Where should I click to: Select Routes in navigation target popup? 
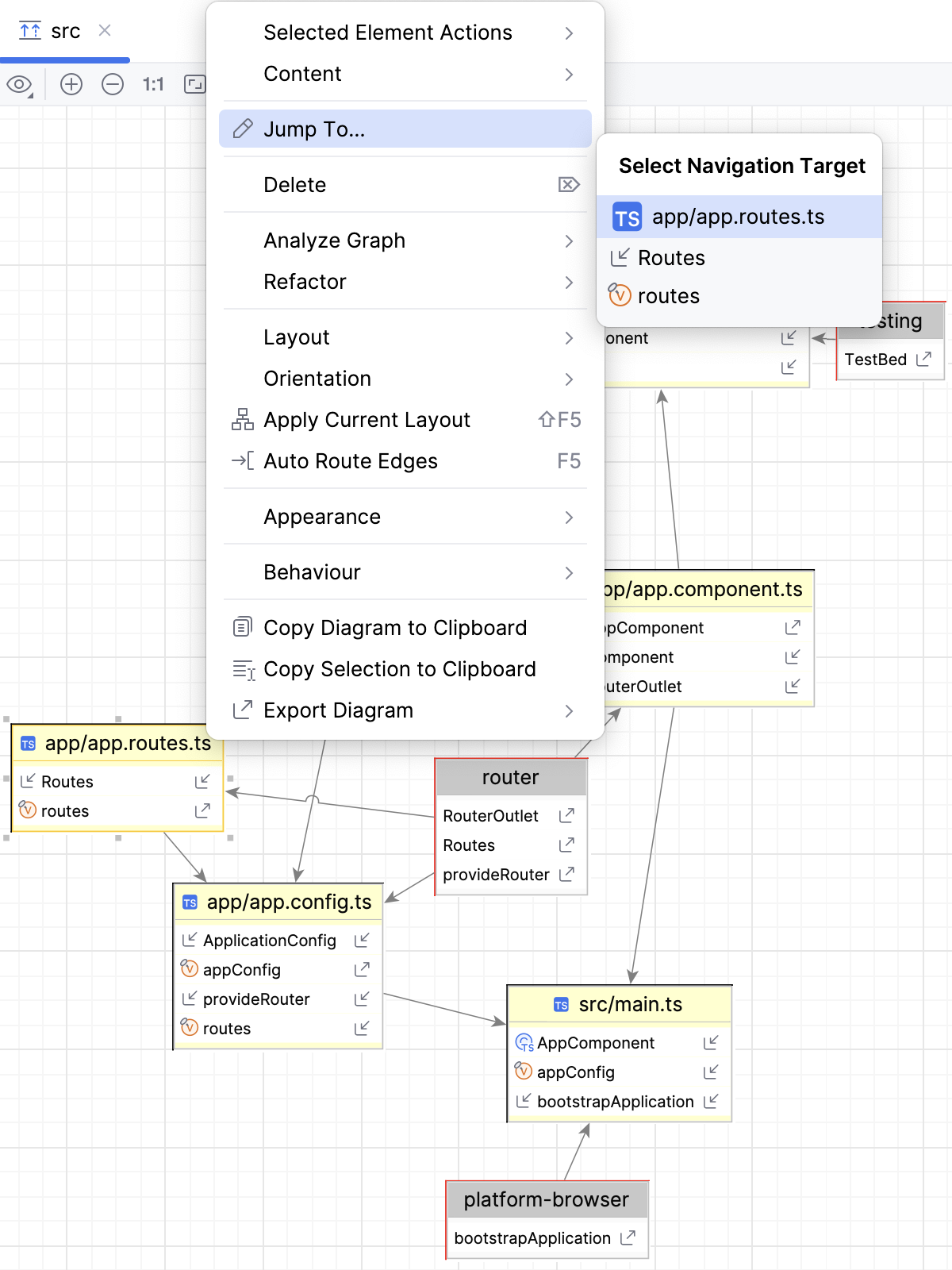click(x=739, y=258)
